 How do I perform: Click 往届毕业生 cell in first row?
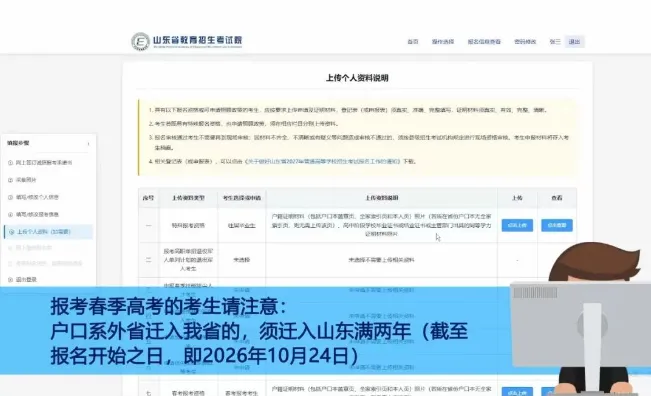pos(242,226)
